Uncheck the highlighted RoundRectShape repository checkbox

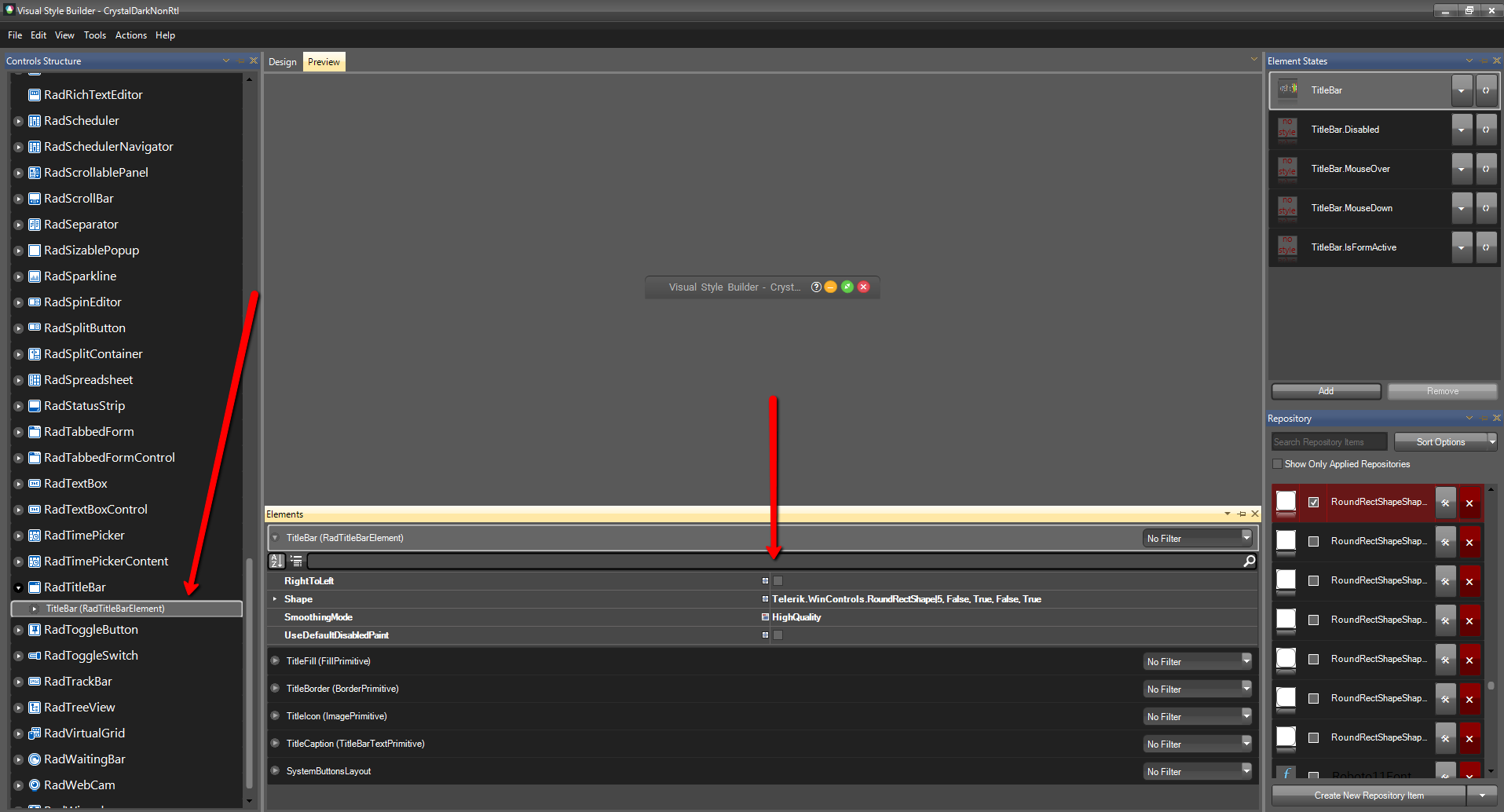tap(1313, 502)
